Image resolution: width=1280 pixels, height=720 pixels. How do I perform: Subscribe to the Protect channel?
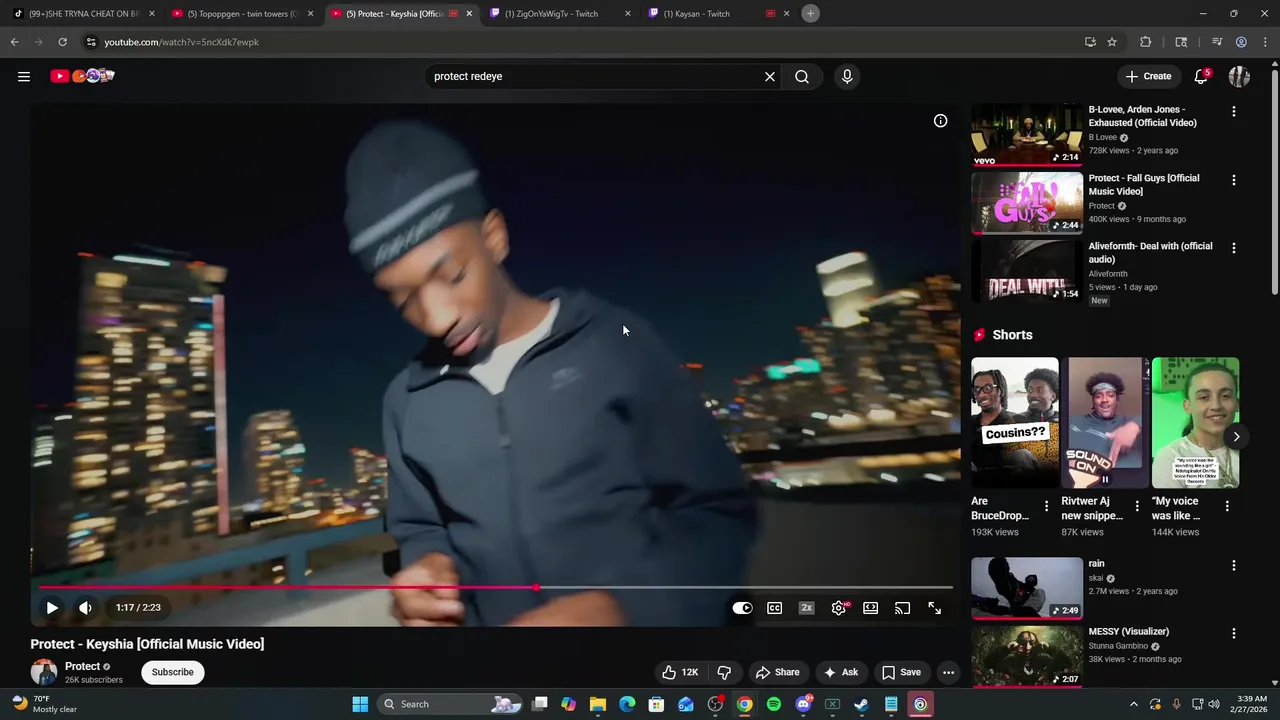[172, 672]
